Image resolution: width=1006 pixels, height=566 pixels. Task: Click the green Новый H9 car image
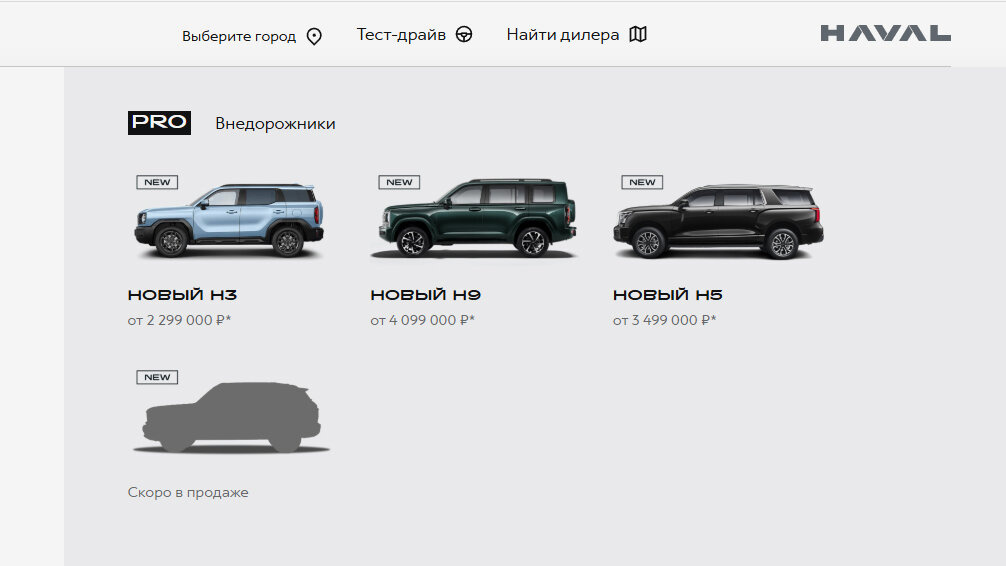point(473,218)
